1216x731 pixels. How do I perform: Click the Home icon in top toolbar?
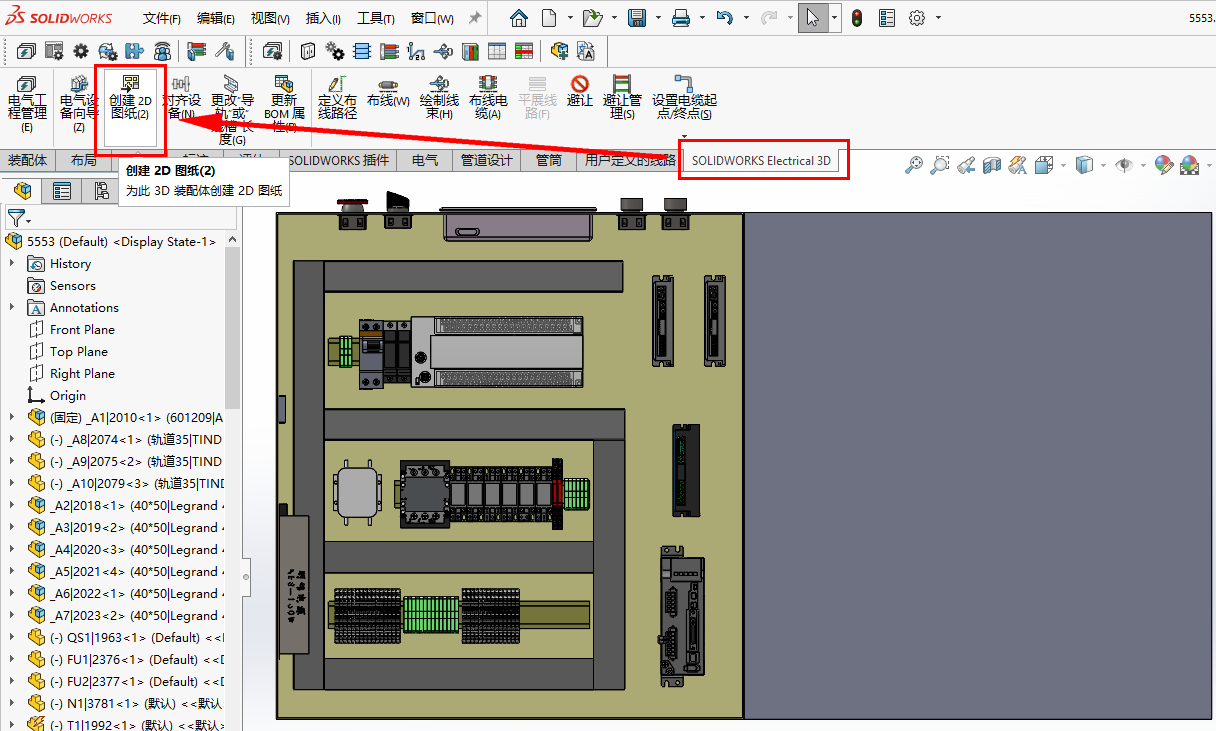pos(518,18)
